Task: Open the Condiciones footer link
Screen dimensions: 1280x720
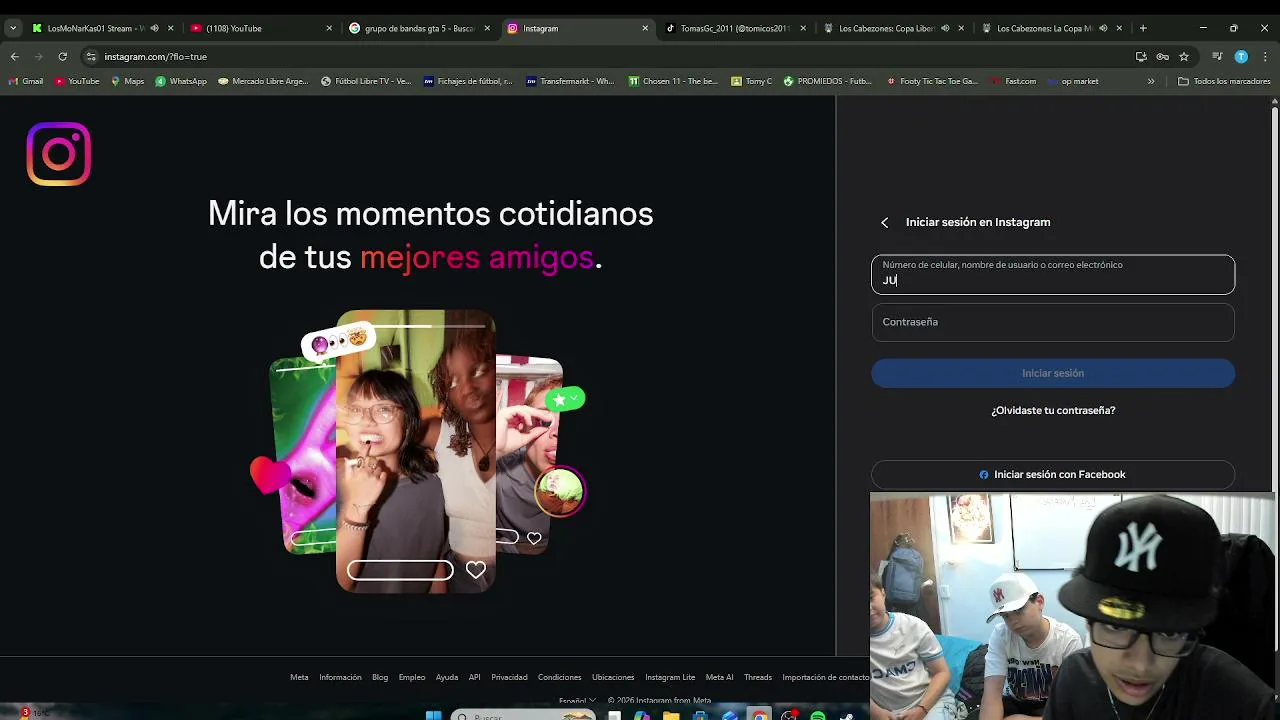Action: click(559, 677)
